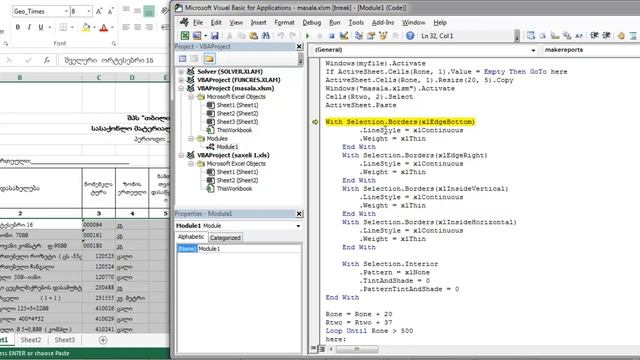Toggle Underline in Excel Font group
This screenshot has height=360, width=640.
pos(40,27)
